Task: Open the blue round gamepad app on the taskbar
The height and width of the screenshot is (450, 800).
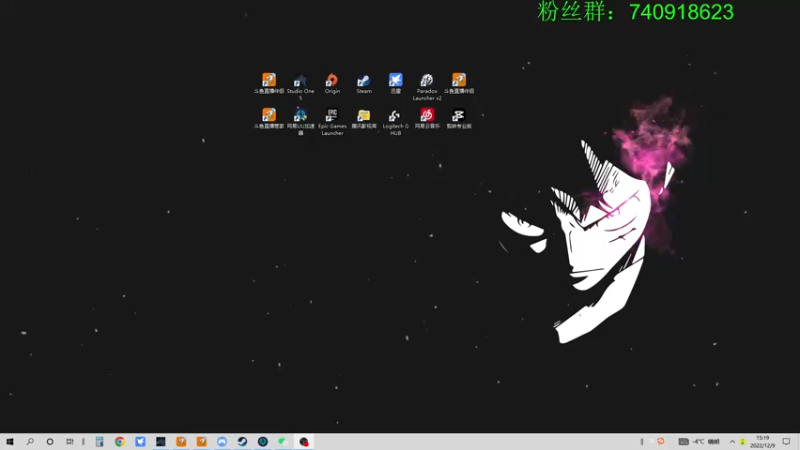Action: 222,442
